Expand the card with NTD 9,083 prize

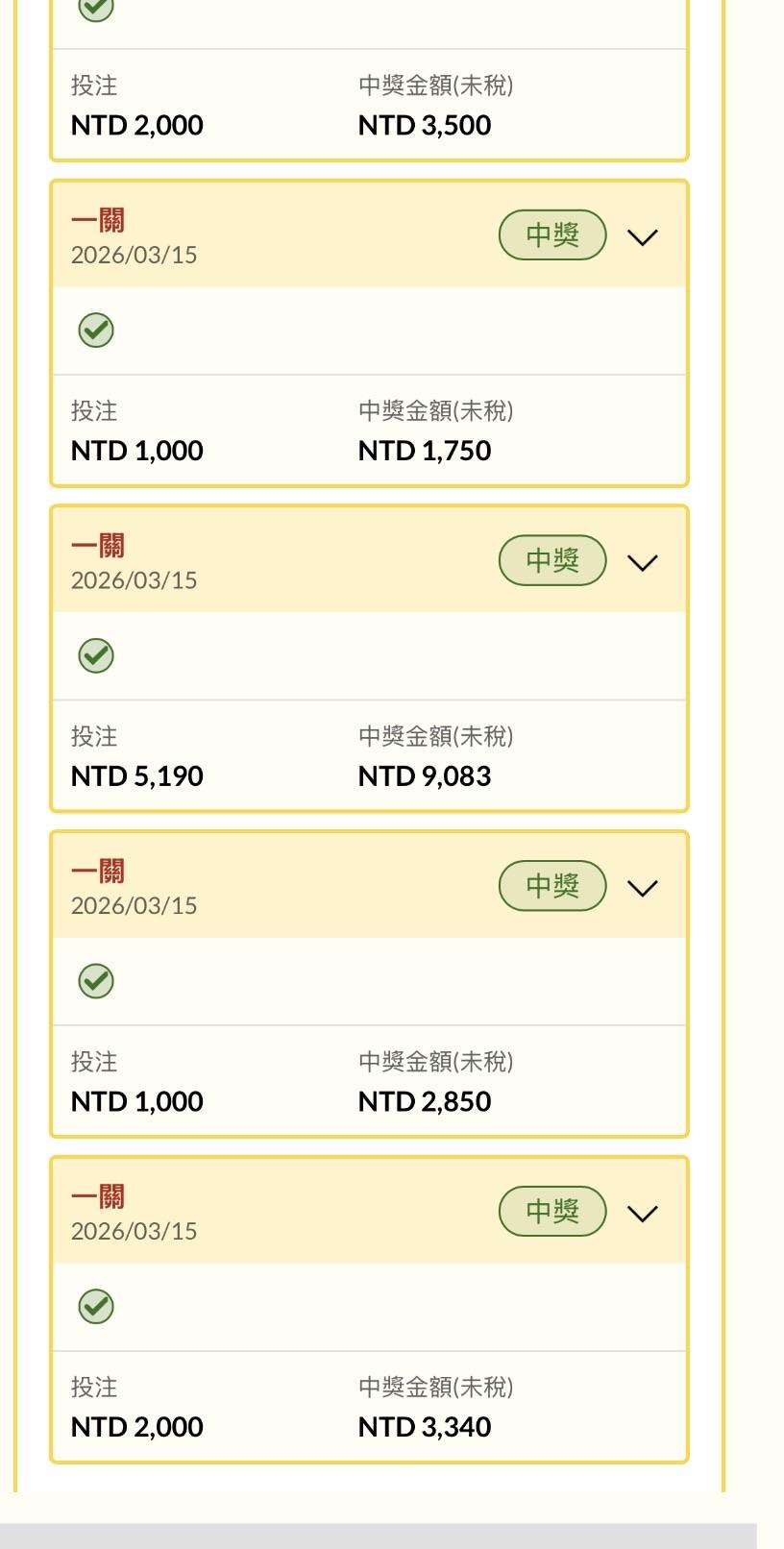click(x=642, y=562)
